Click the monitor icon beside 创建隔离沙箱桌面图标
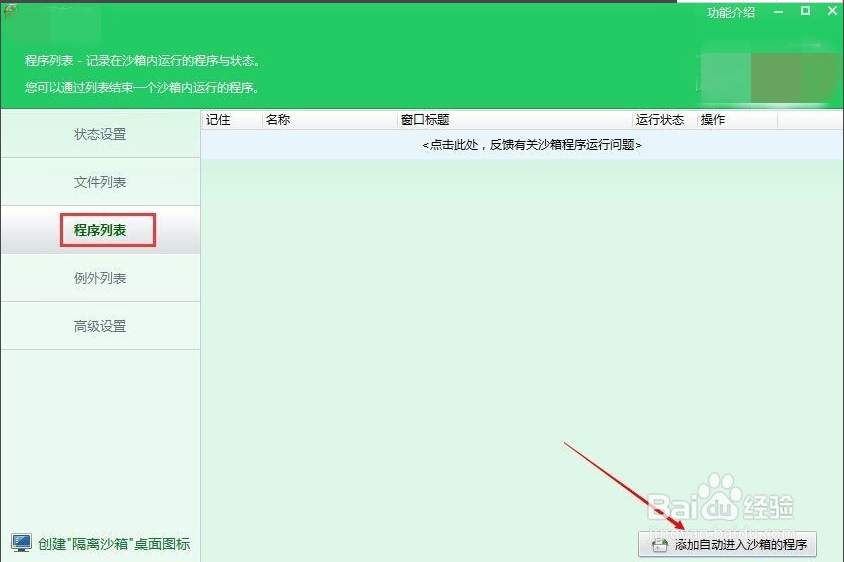The height and width of the screenshot is (562, 844). (x=22, y=543)
